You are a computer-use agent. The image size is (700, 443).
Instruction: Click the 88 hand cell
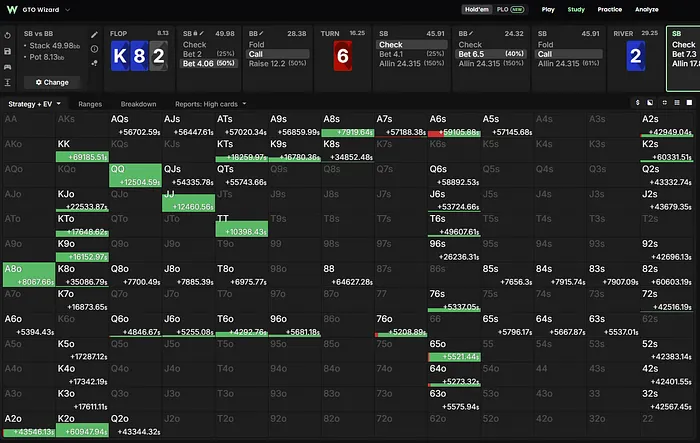[x=348, y=275]
